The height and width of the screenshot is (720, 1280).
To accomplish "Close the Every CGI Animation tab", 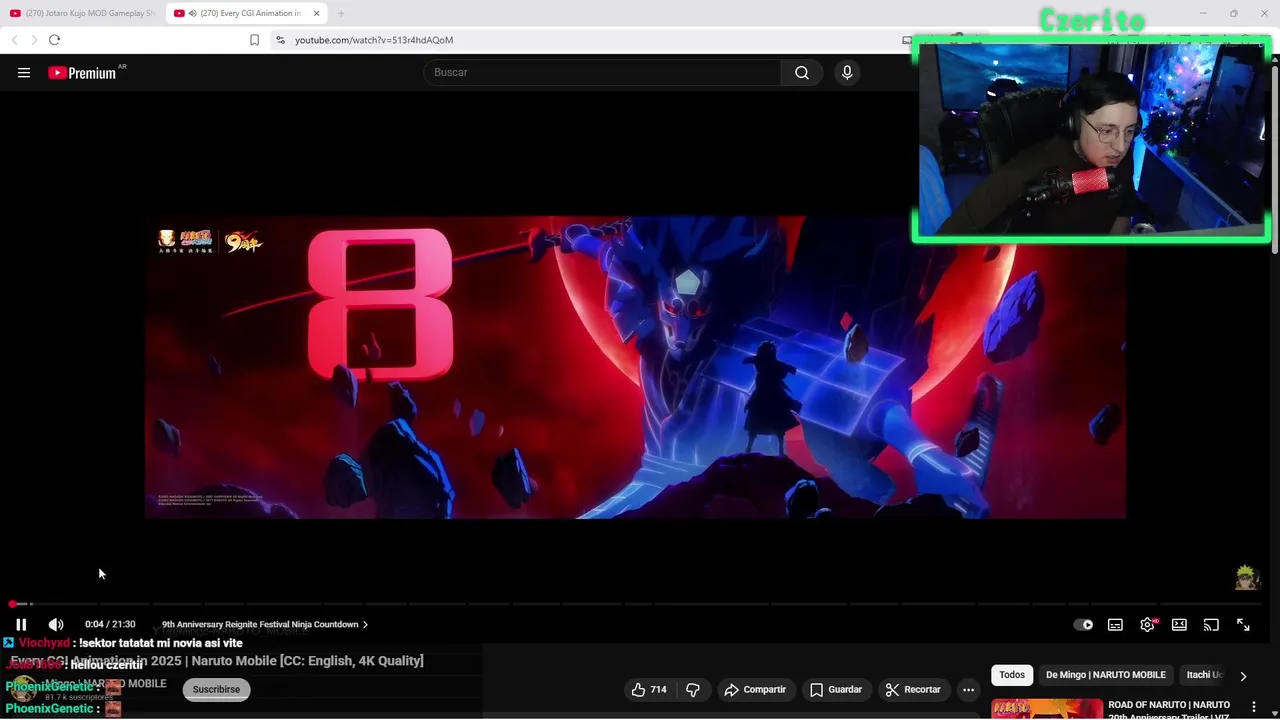I will click(x=317, y=13).
